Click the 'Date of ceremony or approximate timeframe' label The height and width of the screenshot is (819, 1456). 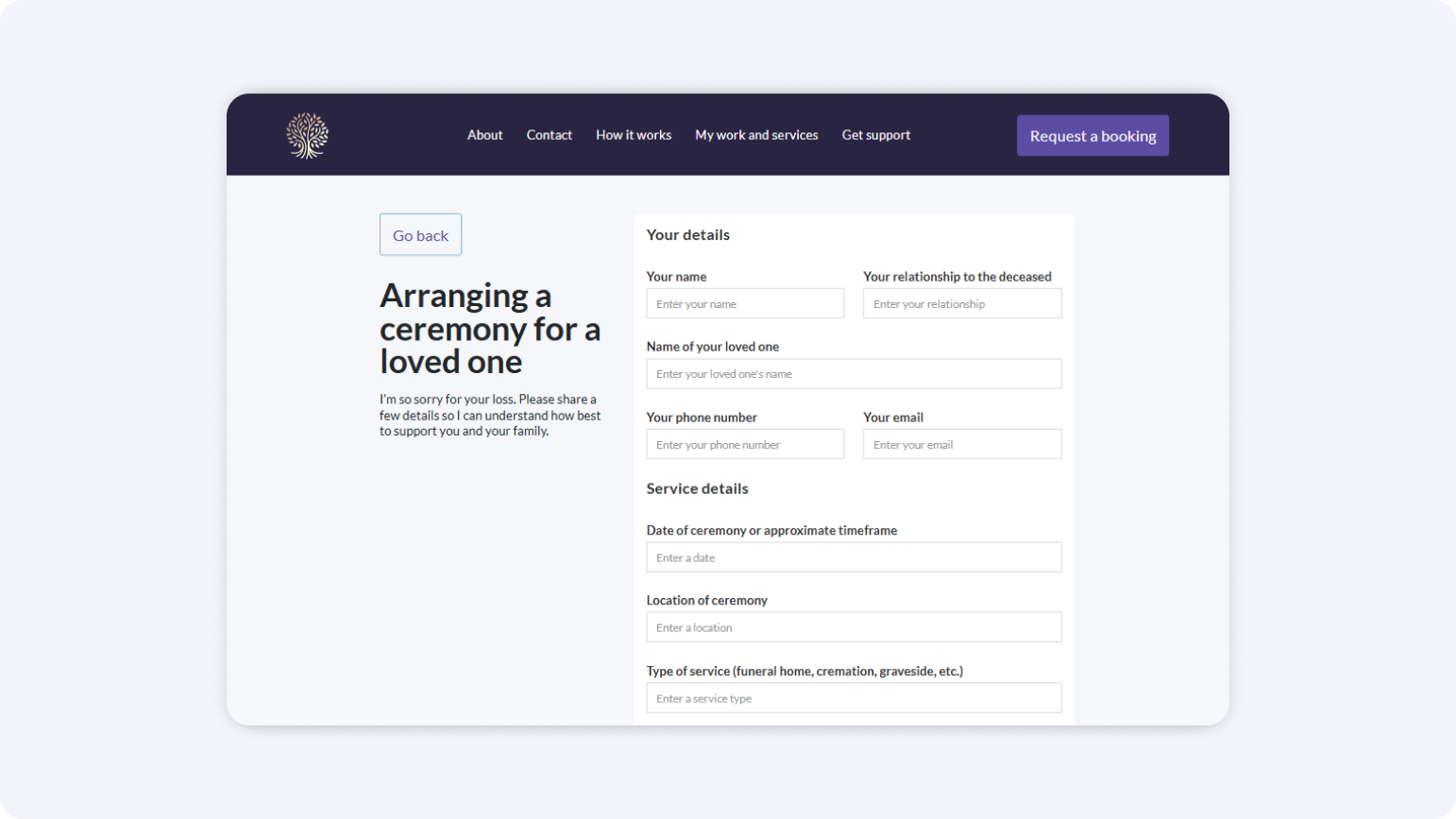point(771,531)
